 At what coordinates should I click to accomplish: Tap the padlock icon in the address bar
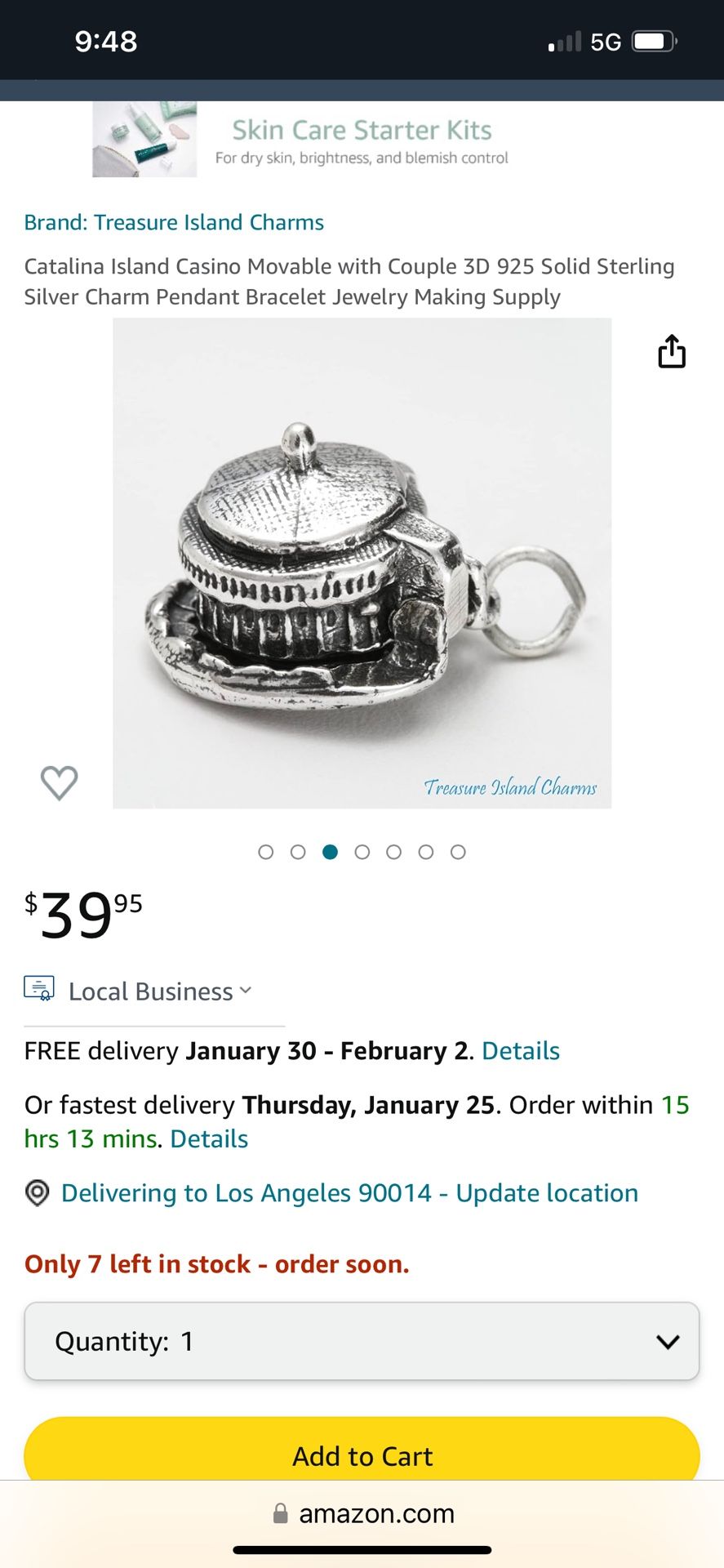(280, 1513)
